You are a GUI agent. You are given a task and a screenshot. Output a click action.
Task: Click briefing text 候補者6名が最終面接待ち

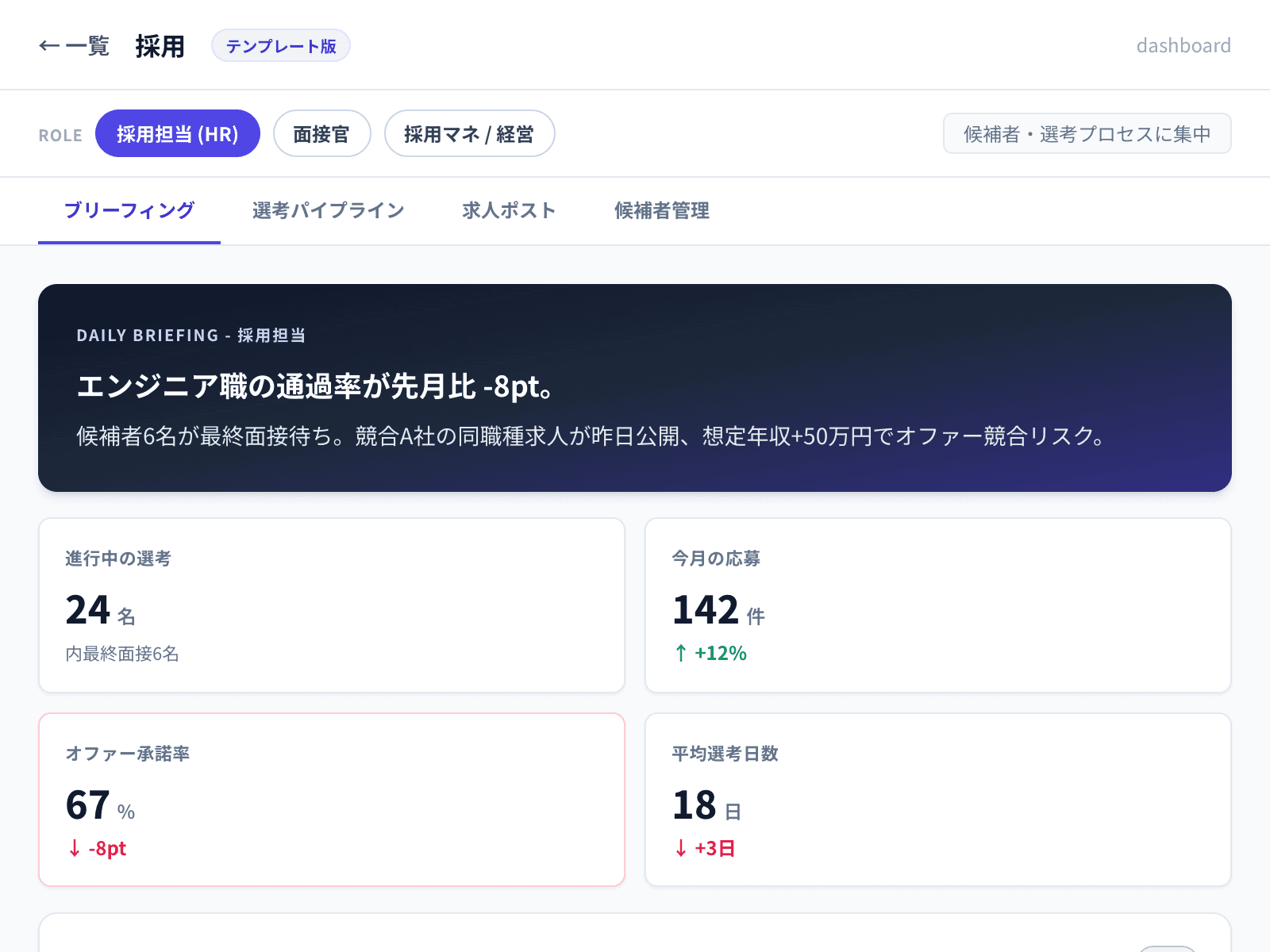pos(591,436)
